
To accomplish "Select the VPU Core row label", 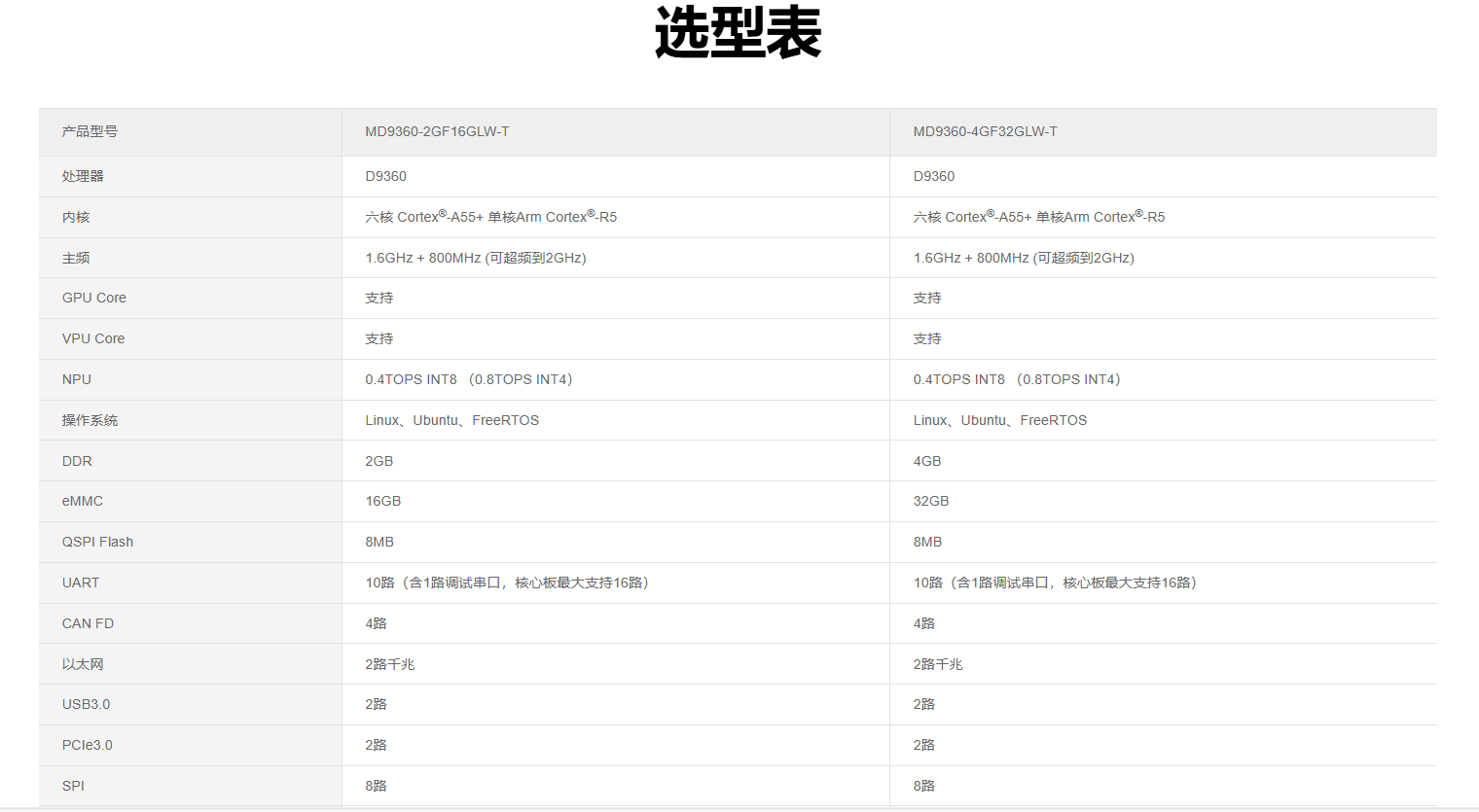I will coord(93,338).
